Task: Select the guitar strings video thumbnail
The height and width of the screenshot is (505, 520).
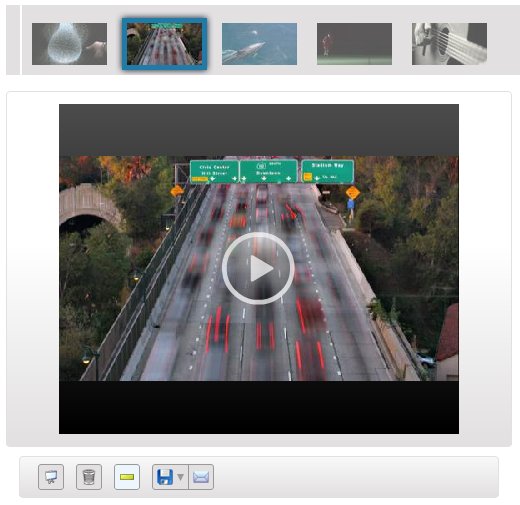Action: coord(449,44)
